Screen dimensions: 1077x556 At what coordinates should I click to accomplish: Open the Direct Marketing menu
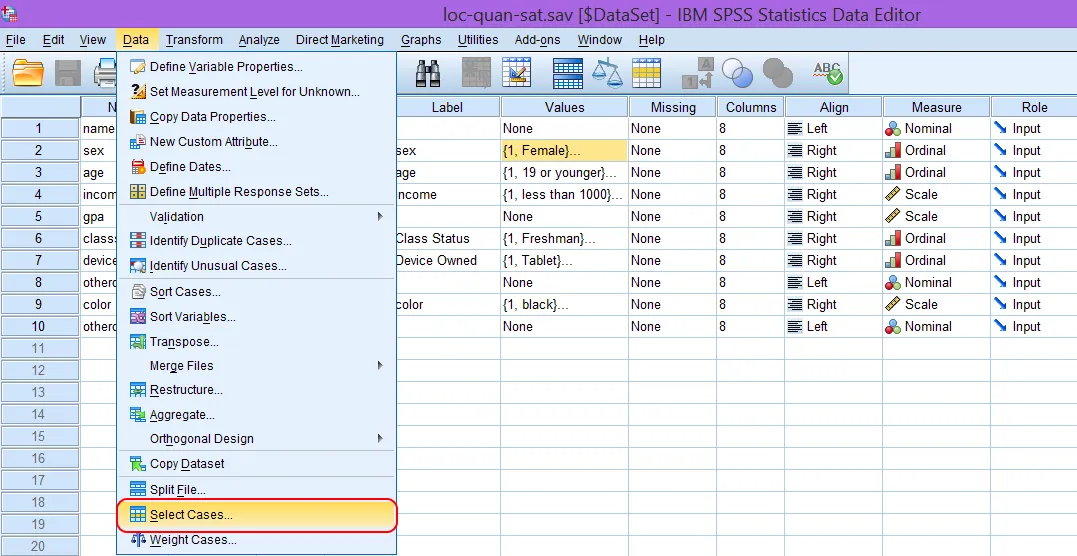pyautogui.click(x=340, y=40)
